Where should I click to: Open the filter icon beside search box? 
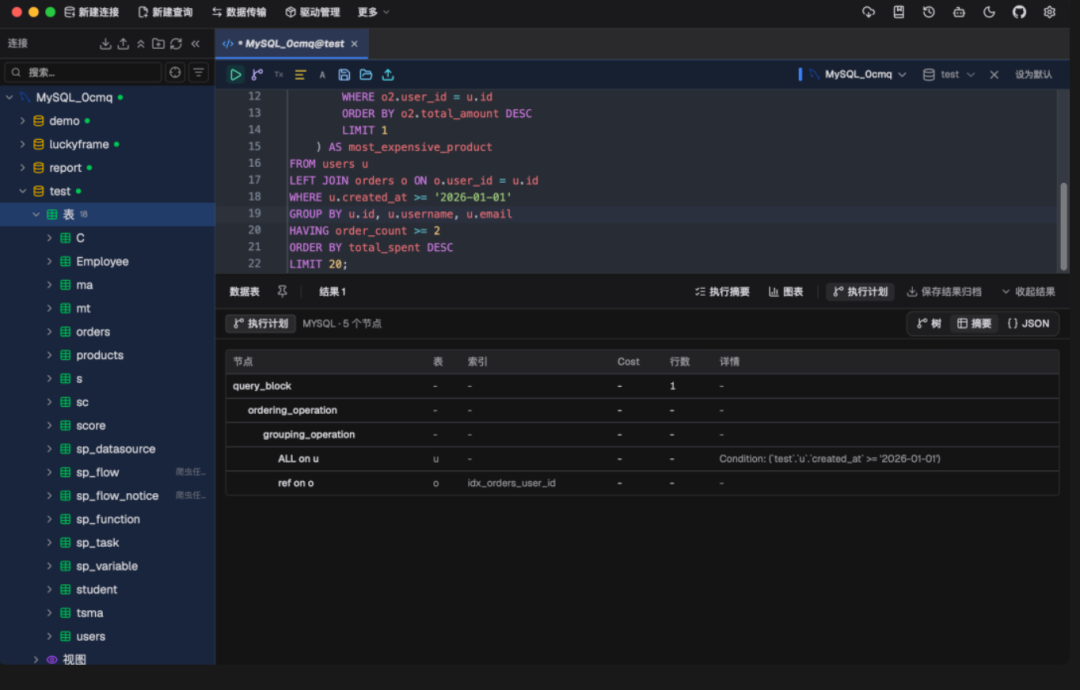(198, 72)
